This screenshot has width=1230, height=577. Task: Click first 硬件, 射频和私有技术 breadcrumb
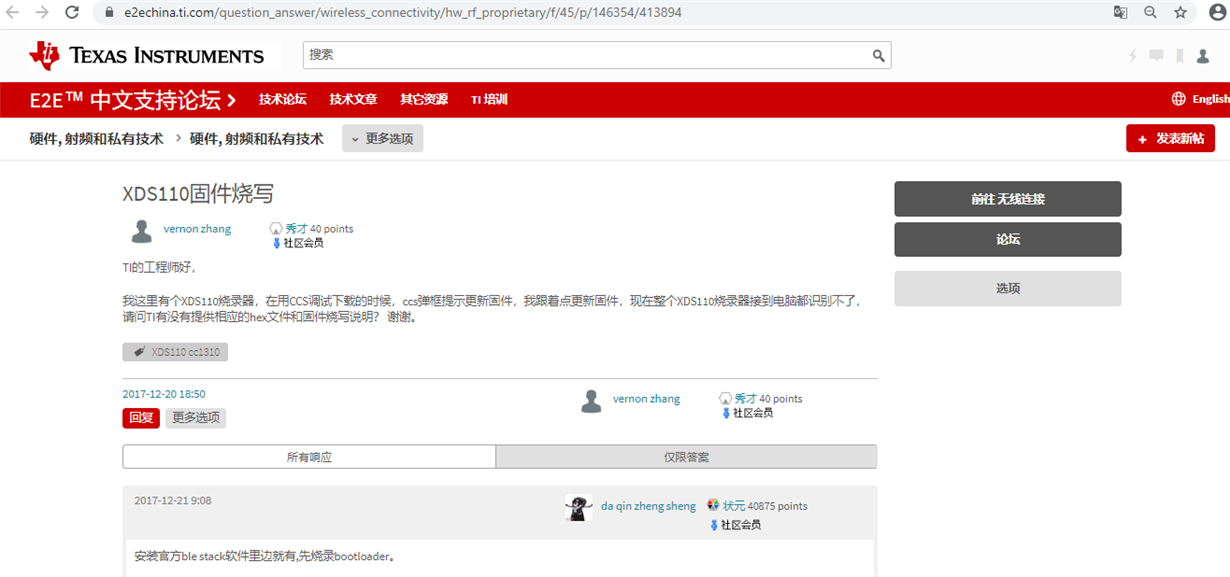tap(96, 139)
